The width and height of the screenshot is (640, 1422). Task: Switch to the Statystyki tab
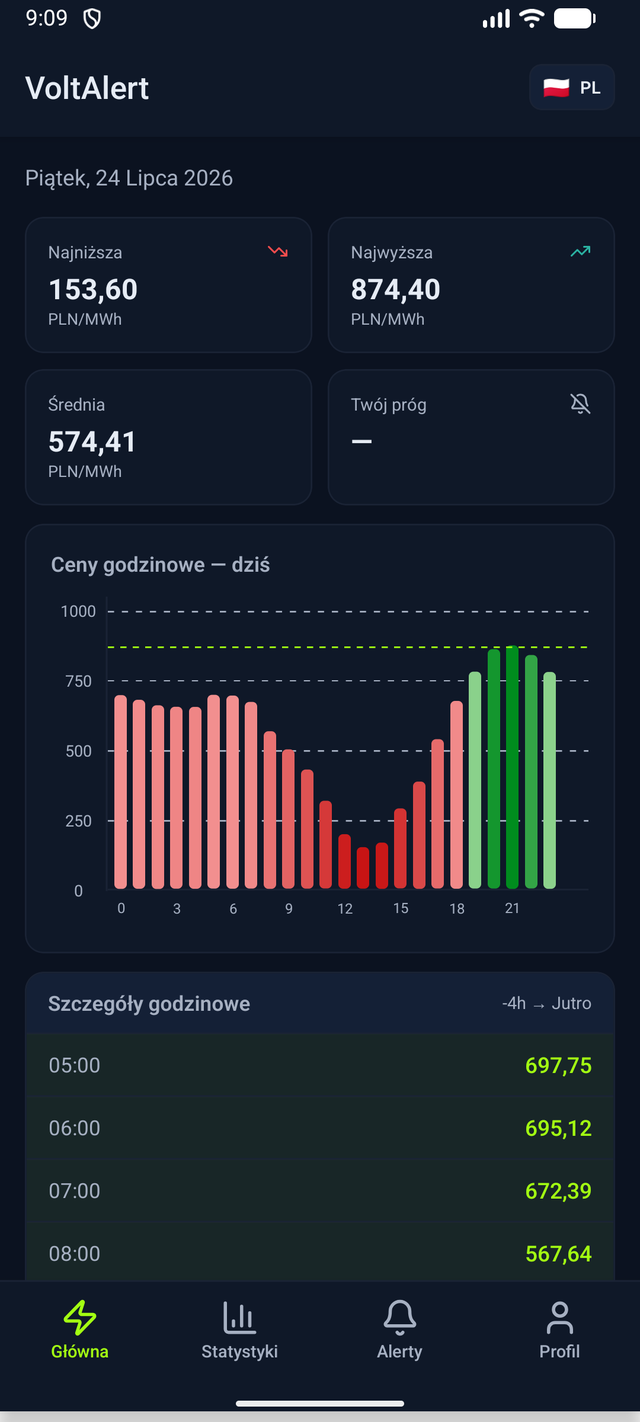[240, 1330]
